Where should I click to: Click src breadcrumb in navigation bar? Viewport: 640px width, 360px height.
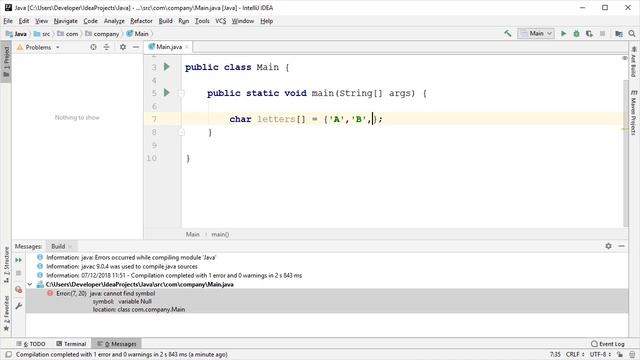tap(42, 34)
